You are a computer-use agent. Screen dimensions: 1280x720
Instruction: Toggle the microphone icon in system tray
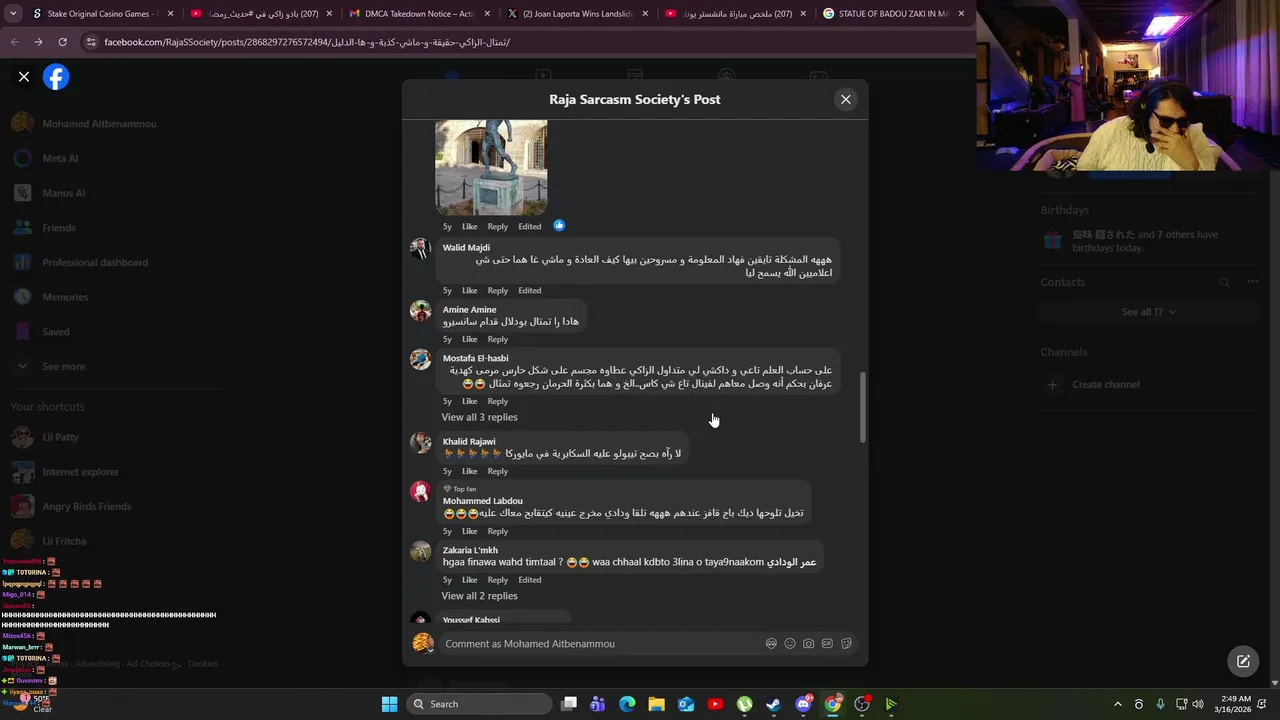pyautogui.click(x=1160, y=704)
